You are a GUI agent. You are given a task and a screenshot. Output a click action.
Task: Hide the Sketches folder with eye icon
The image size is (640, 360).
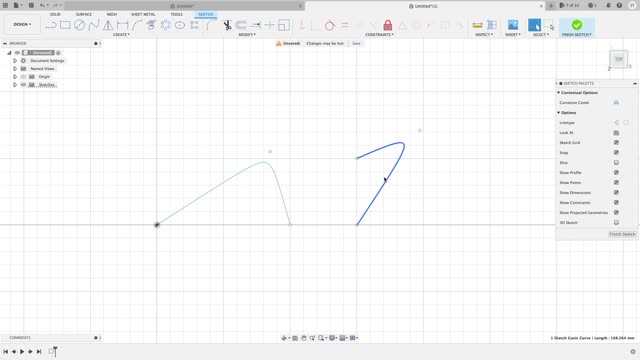click(23, 84)
